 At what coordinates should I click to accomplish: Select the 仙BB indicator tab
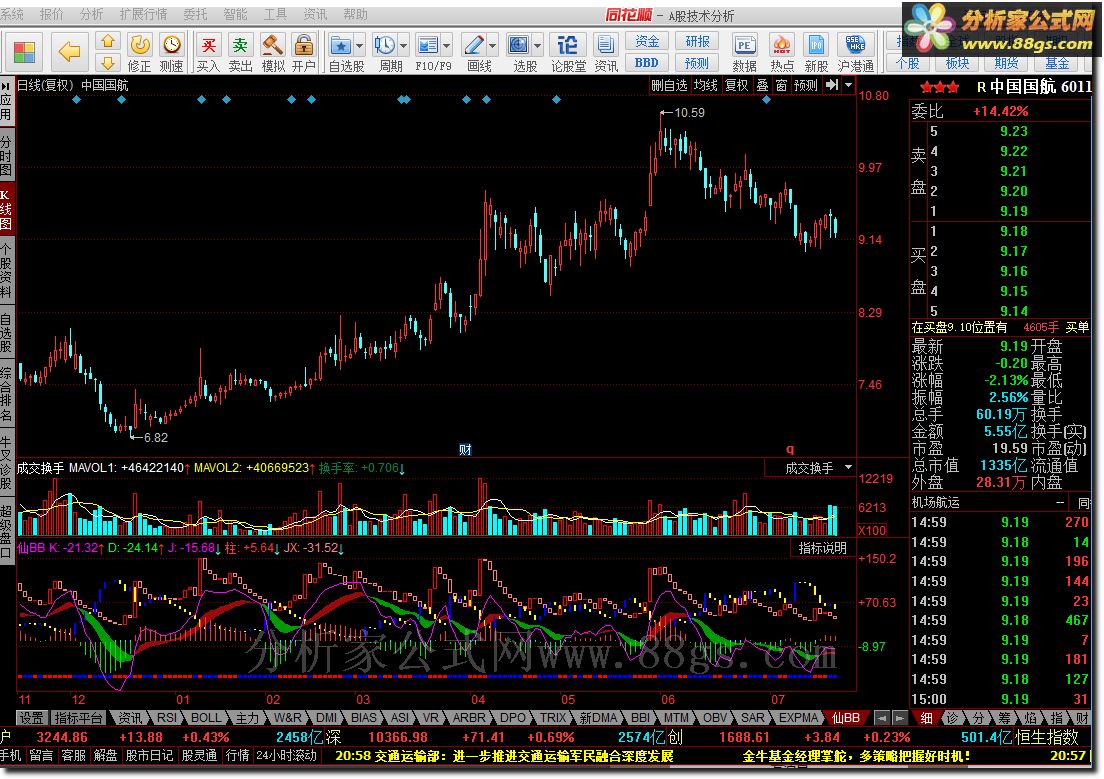[x=846, y=718]
